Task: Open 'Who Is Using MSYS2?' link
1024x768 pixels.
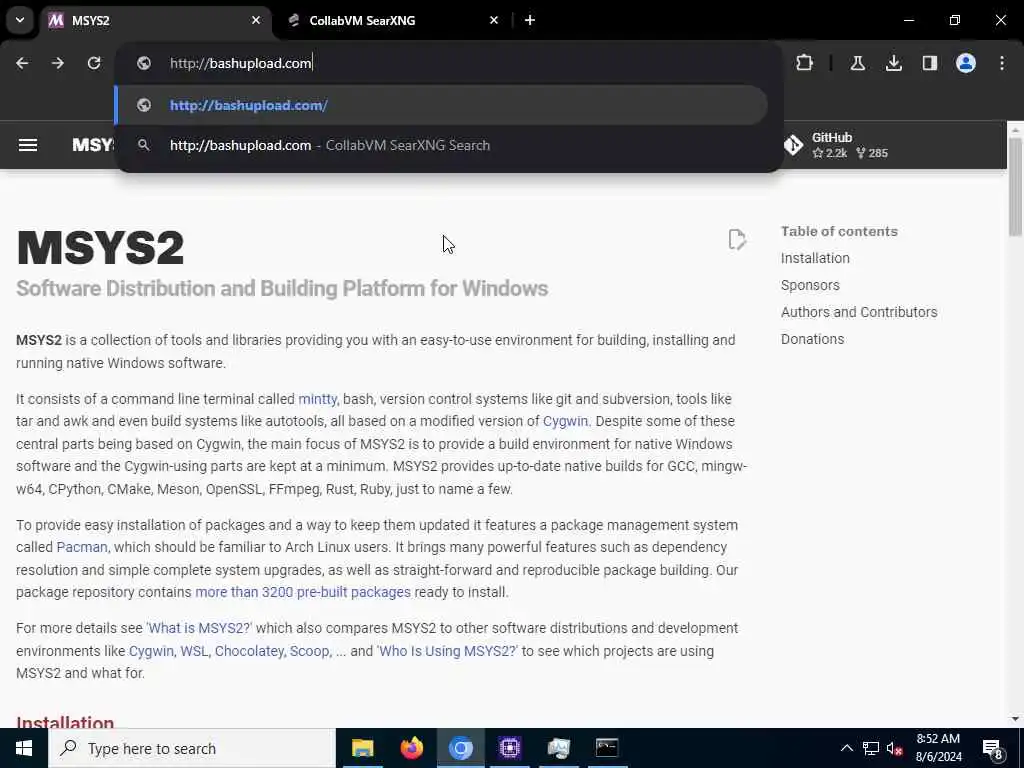Action: tap(447, 651)
